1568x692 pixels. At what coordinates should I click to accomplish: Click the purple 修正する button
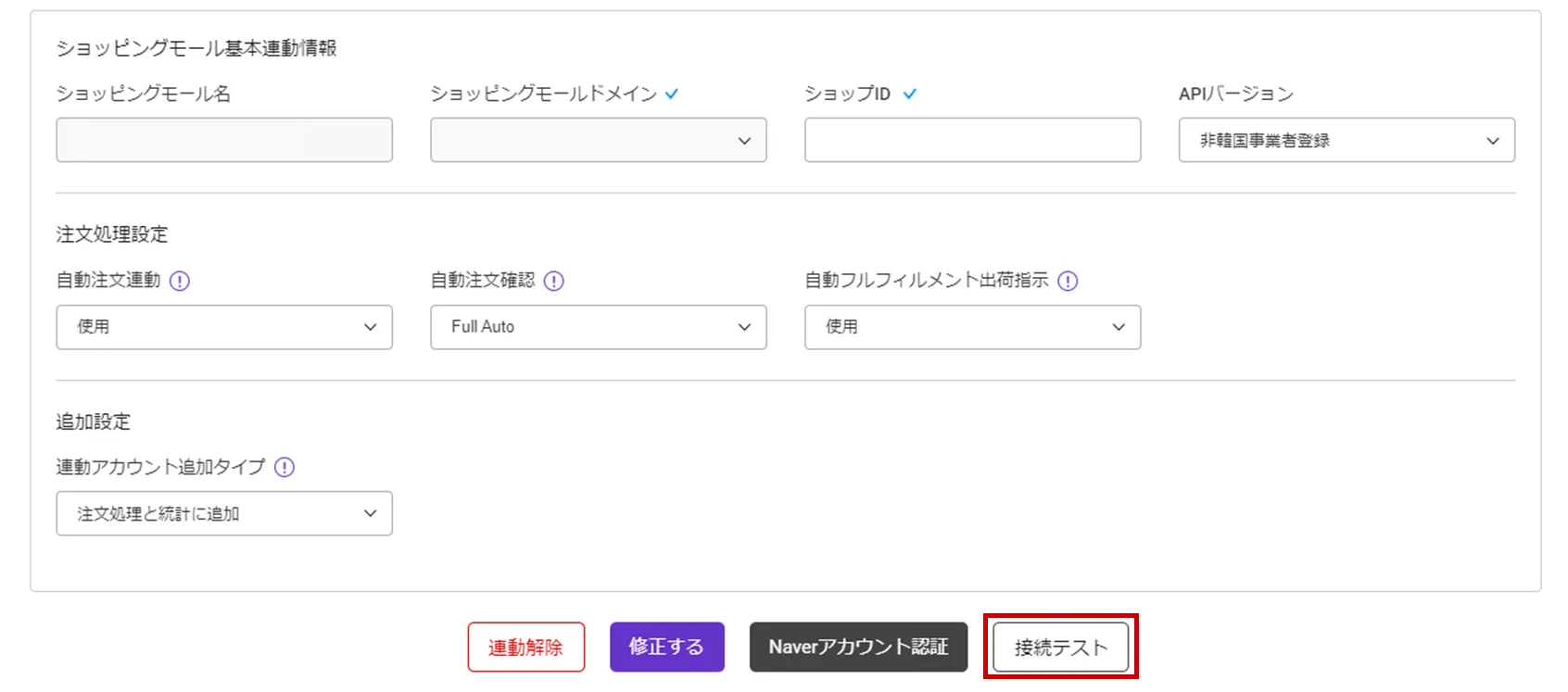[666, 647]
